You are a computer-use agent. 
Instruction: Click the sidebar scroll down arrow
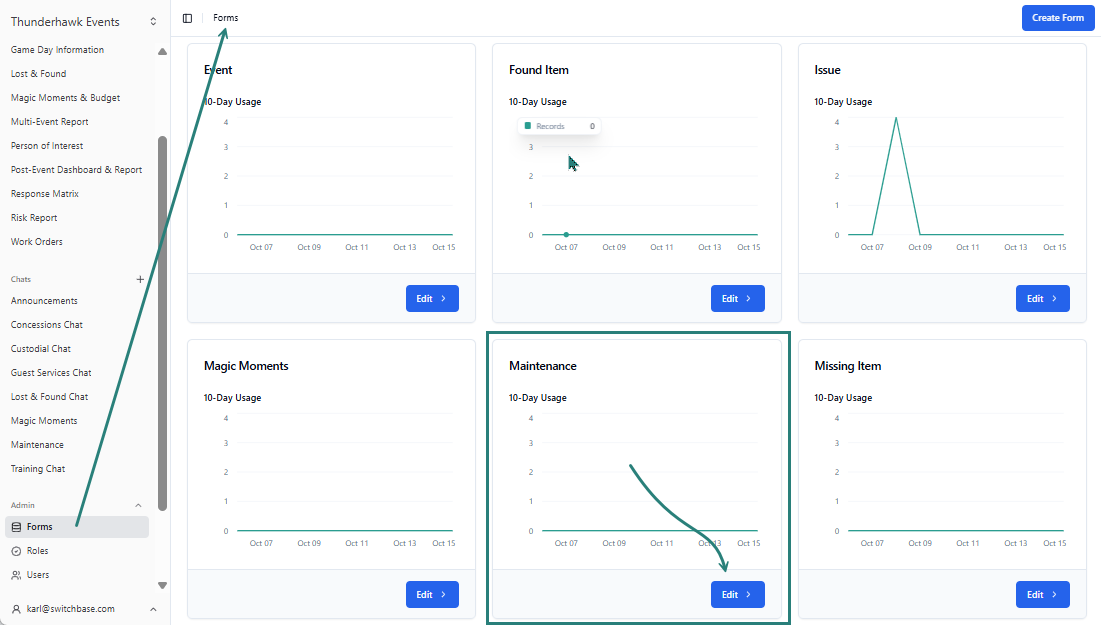pyautogui.click(x=163, y=585)
